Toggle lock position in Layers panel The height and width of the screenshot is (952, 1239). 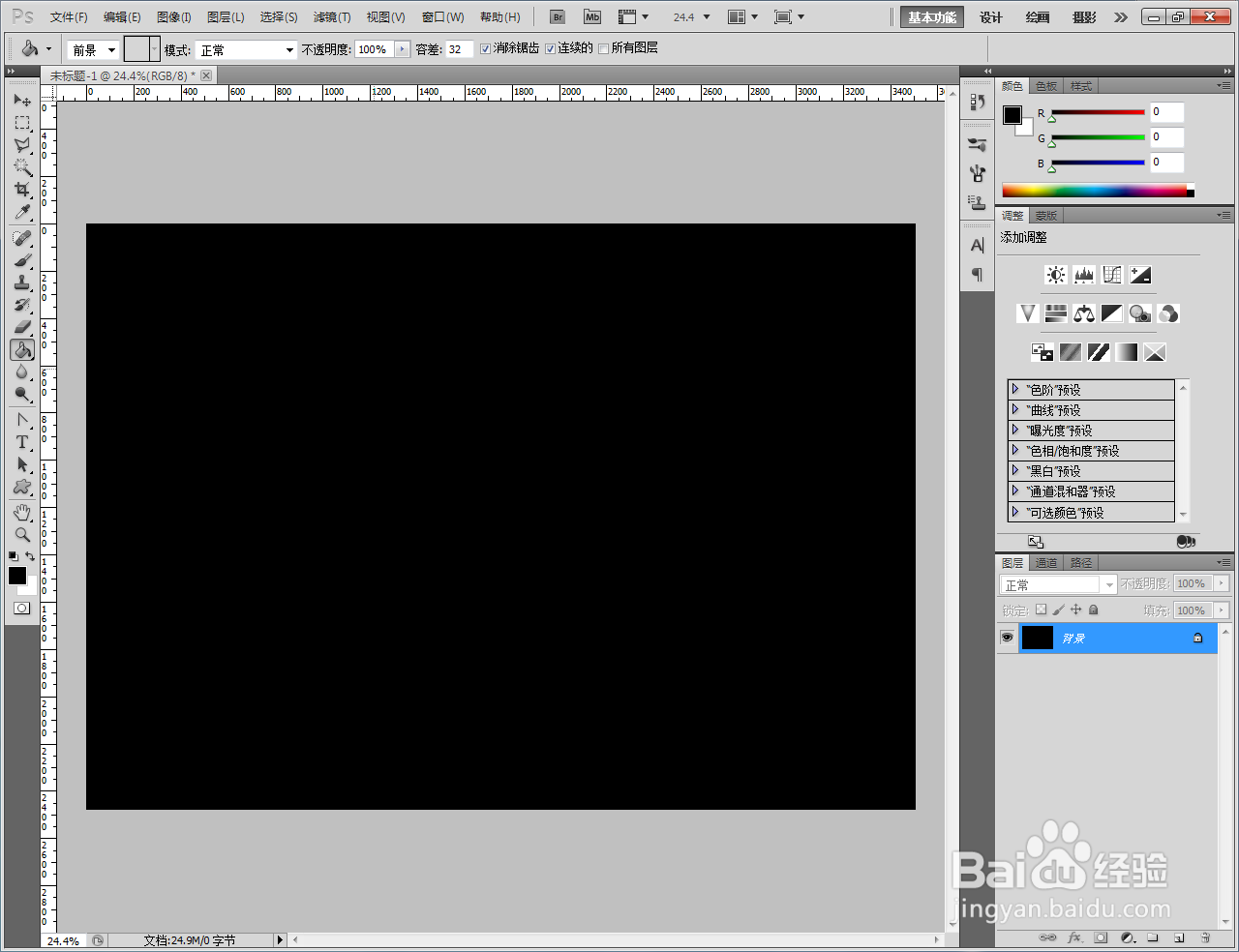coord(1075,610)
